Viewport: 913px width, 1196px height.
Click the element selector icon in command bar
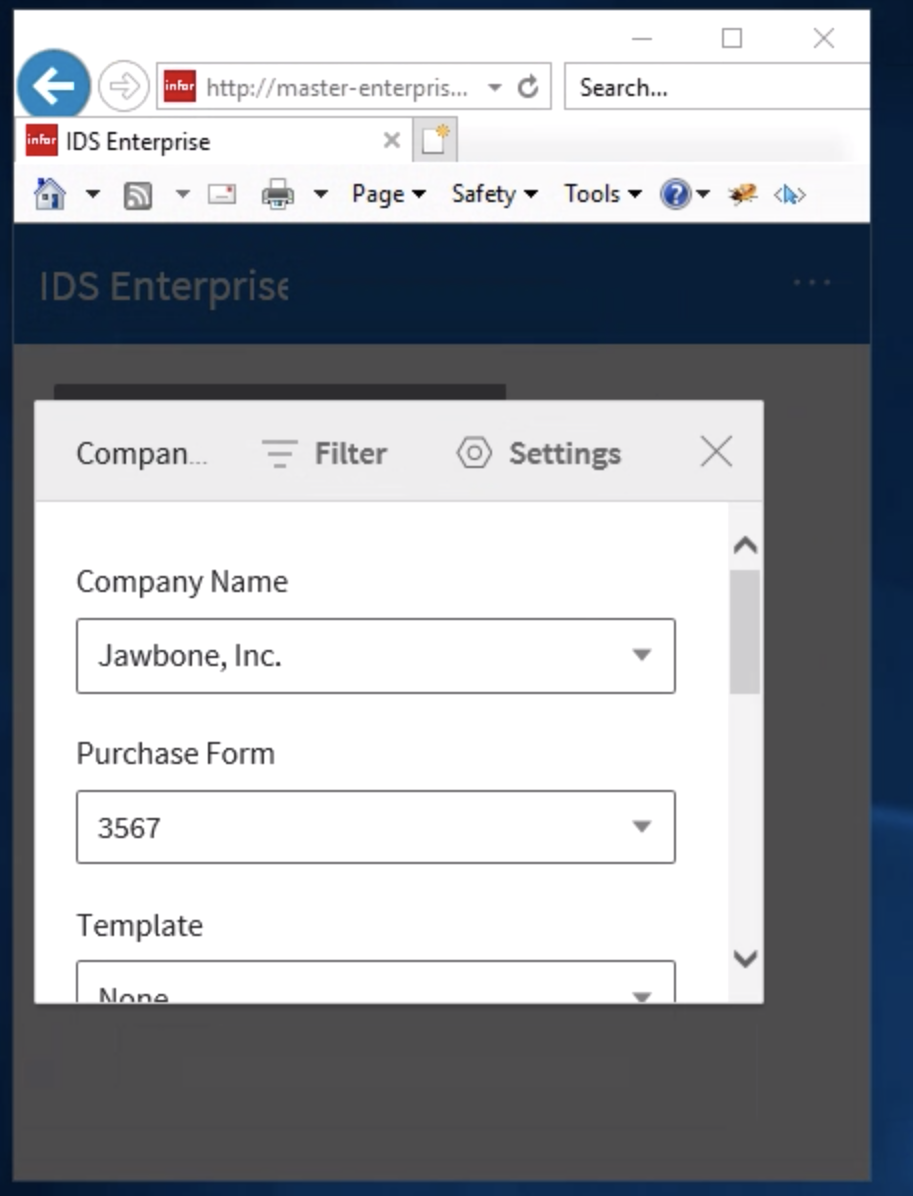tap(789, 195)
